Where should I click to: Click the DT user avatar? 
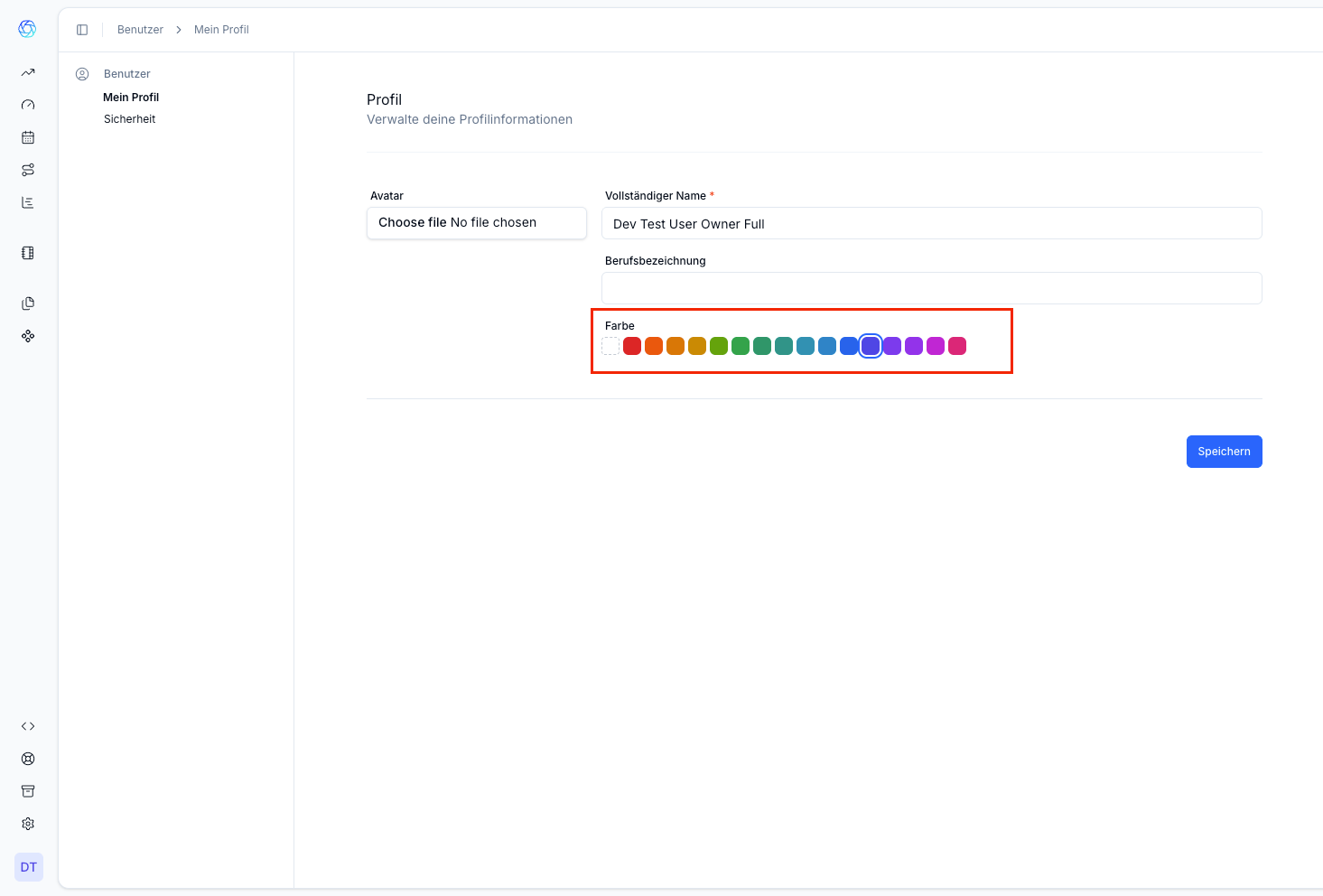[29, 867]
